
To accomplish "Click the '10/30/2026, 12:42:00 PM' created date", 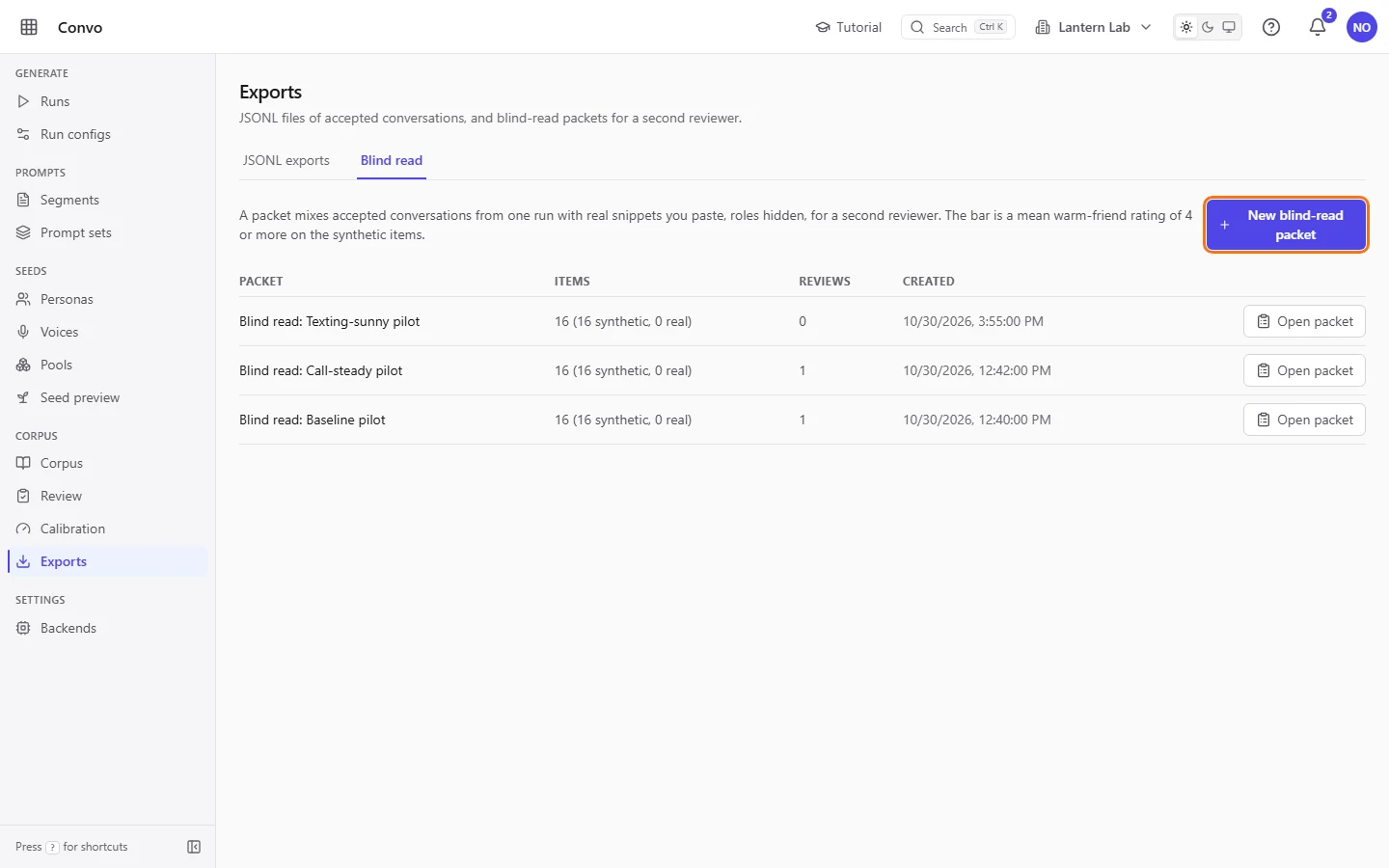I will coord(977,370).
